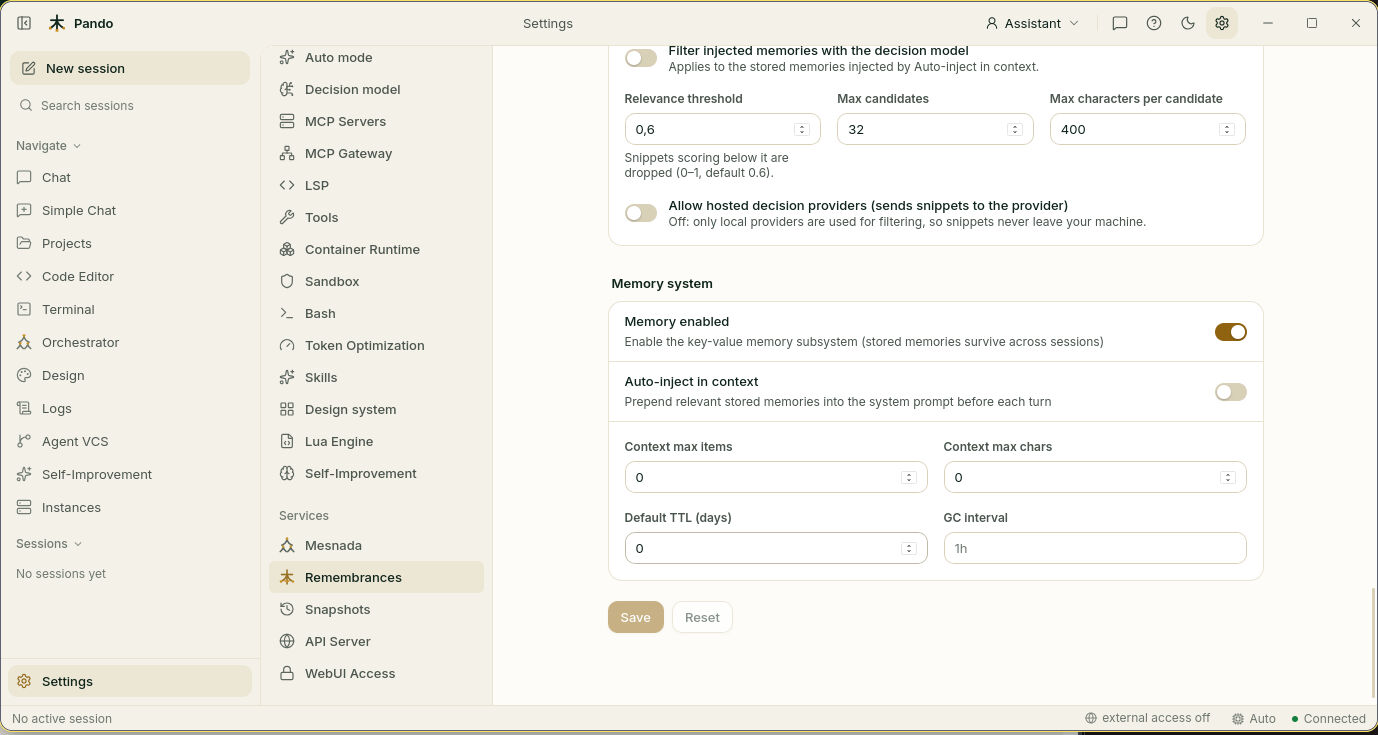Enable Auto-inject in context switch
This screenshot has width=1378, height=735.
[1231, 392]
